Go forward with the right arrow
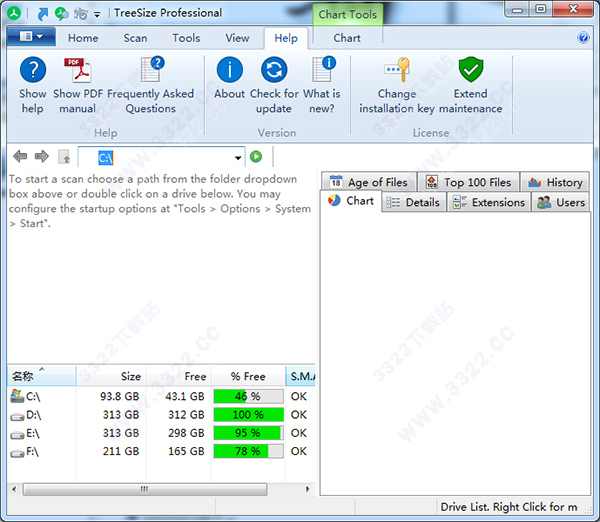600x522 pixels. 42,156
